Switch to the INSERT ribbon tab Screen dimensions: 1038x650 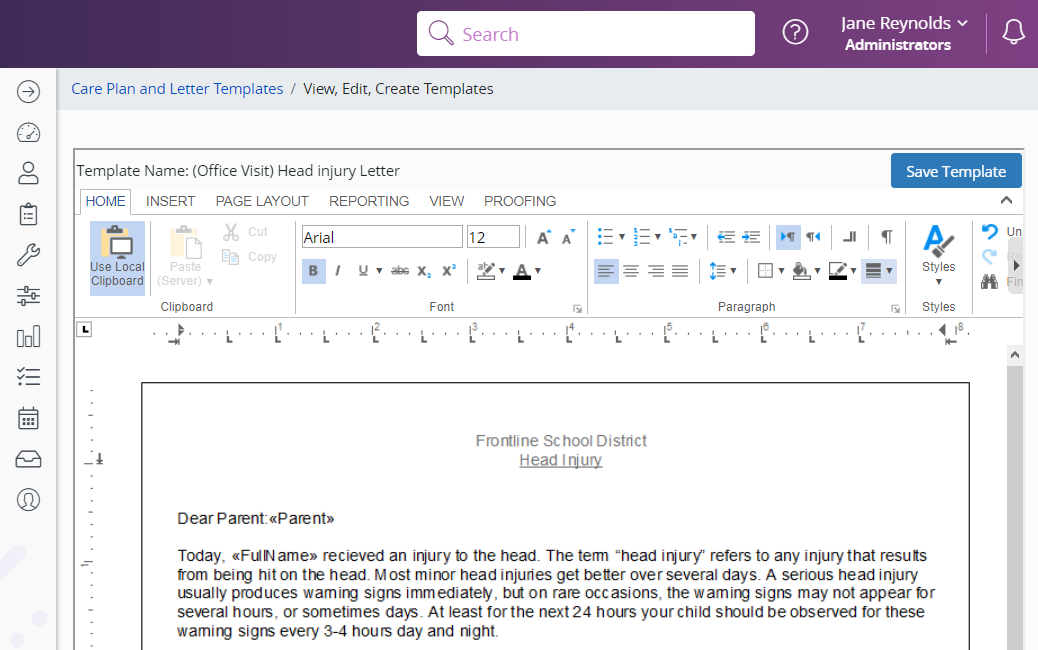pyautogui.click(x=170, y=201)
